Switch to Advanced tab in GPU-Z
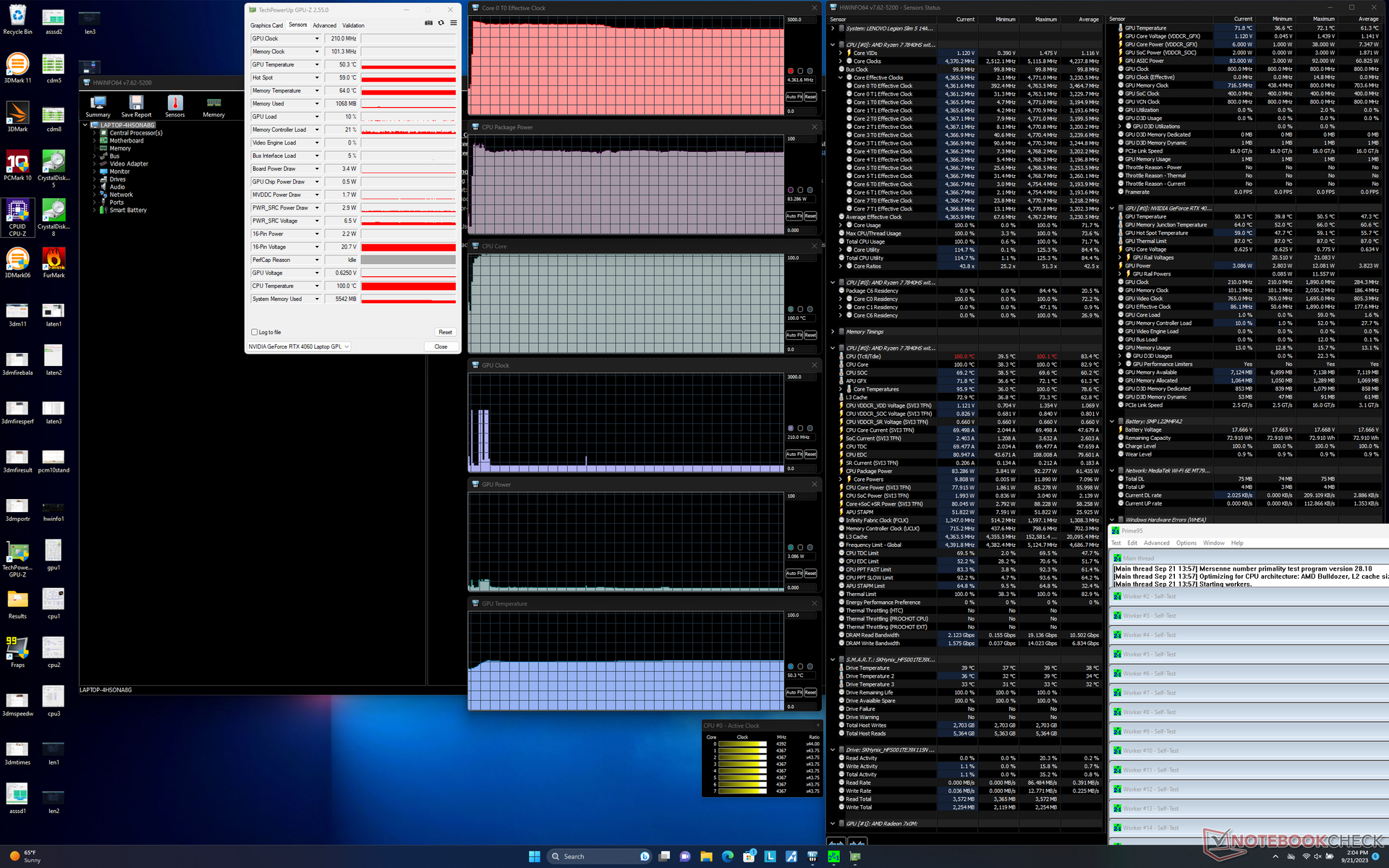 (324, 25)
